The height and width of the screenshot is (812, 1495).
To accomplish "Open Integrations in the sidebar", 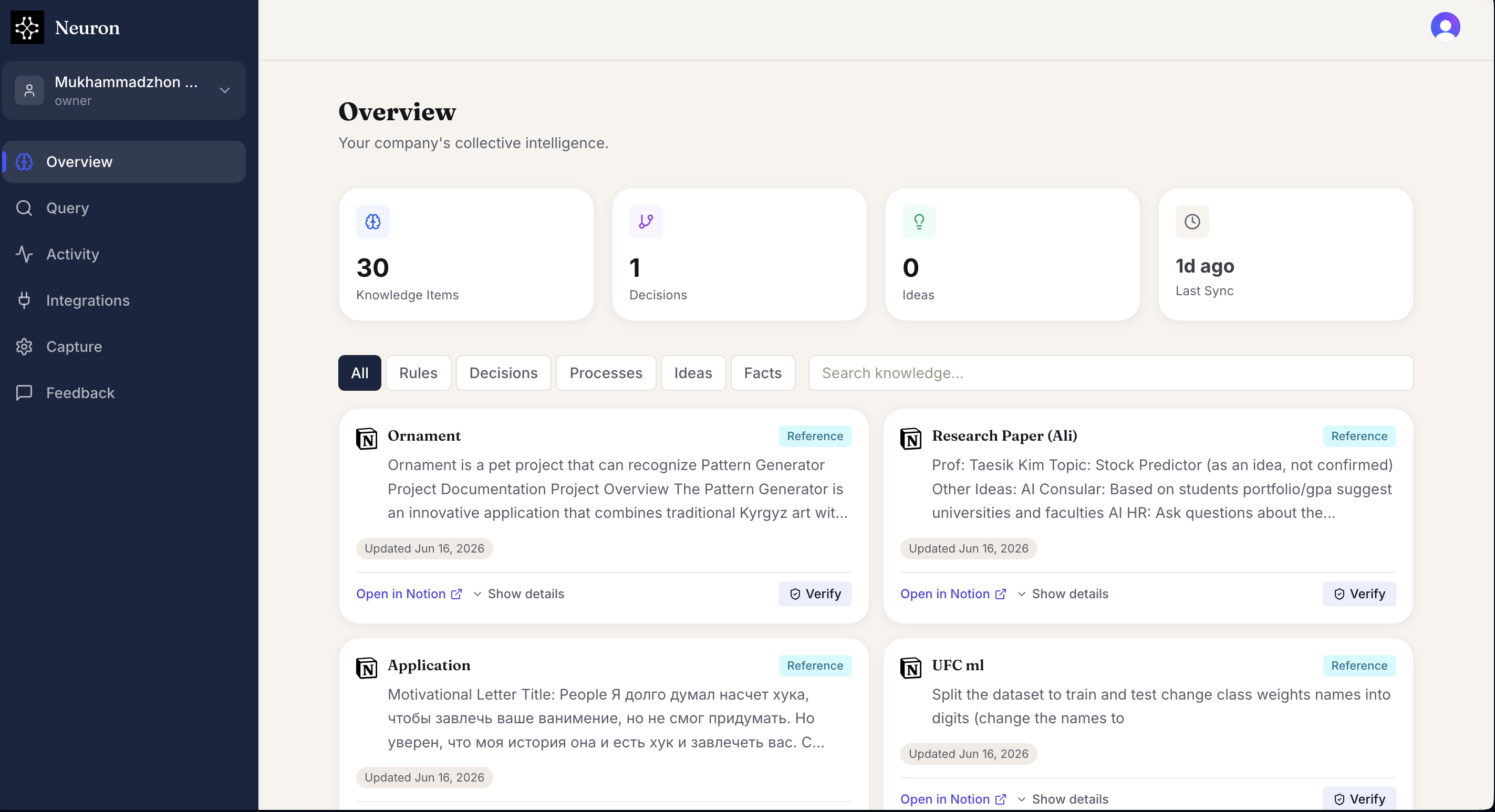I will point(123,300).
